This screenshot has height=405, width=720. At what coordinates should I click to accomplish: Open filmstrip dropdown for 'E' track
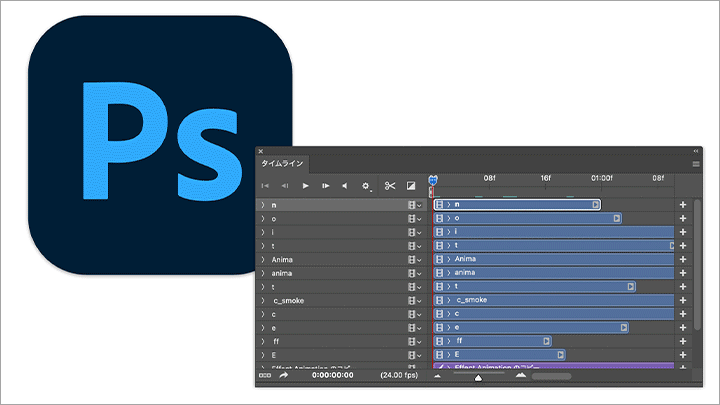point(415,355)
